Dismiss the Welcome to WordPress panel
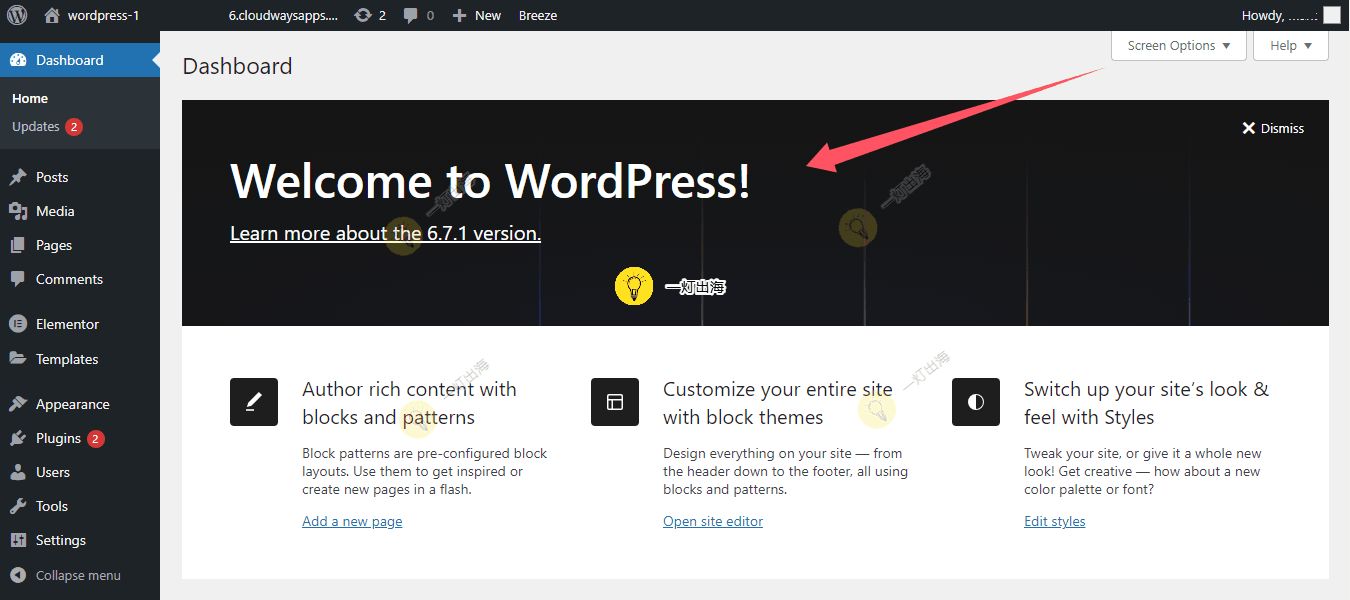 (1273, 128)
